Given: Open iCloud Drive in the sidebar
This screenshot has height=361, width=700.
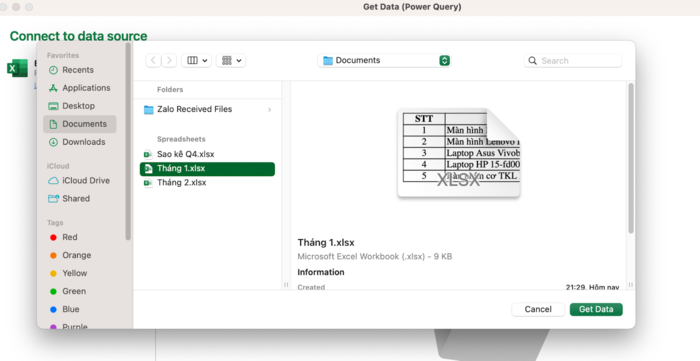Looking at the screenshot, I should pyautogui.click(x=79, y=181).
